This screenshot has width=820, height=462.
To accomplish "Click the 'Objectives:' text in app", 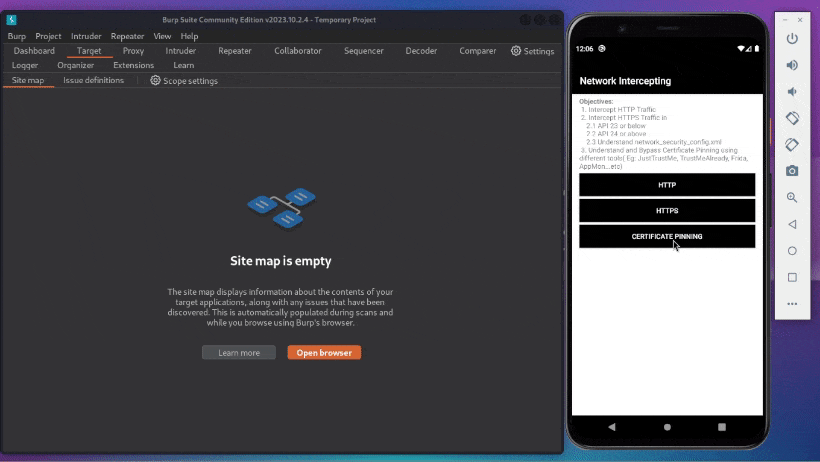I will tap(596, 102).
